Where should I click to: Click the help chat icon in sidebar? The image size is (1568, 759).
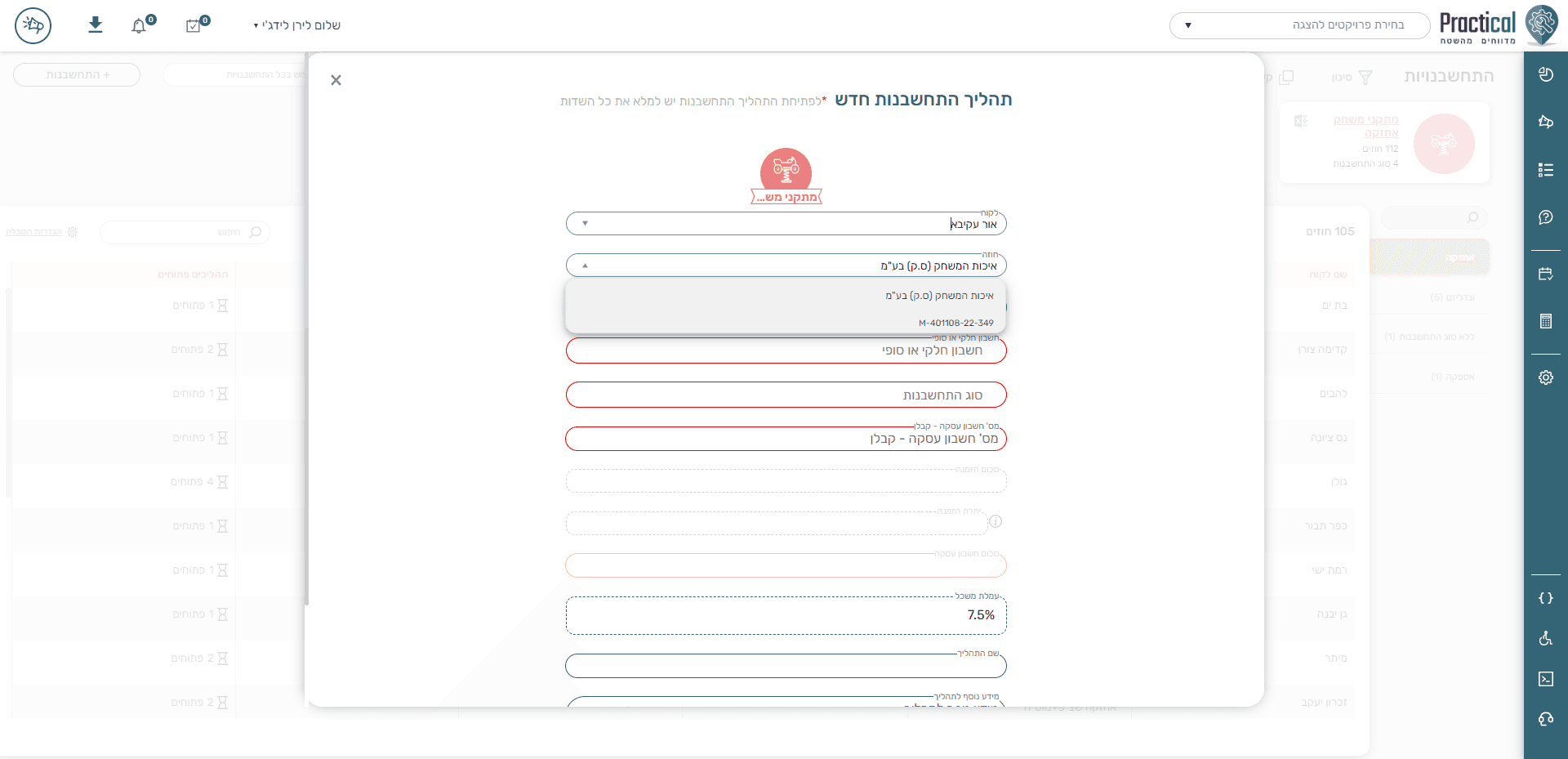click(1545, 217)
